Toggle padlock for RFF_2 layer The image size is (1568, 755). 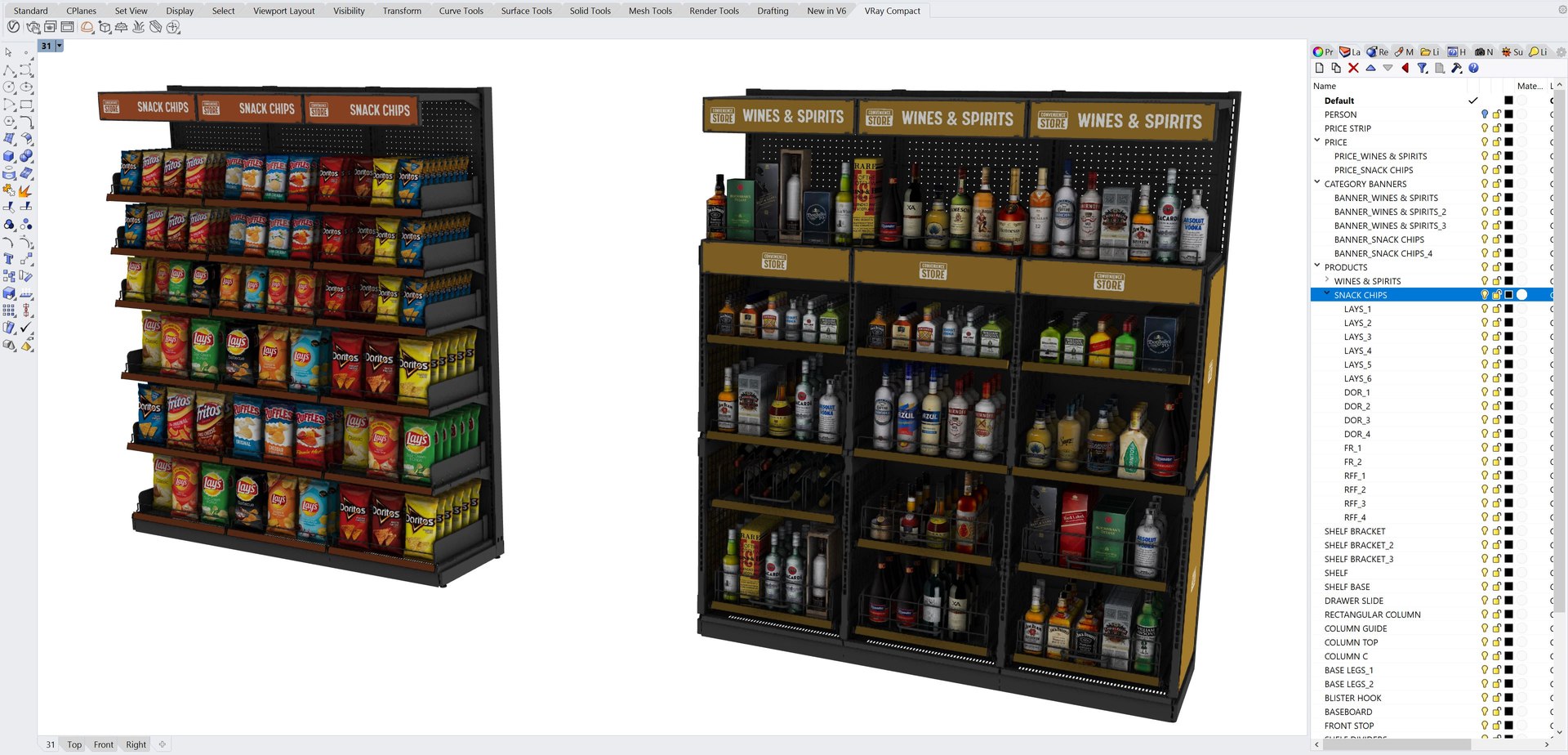pos(1497,489)
